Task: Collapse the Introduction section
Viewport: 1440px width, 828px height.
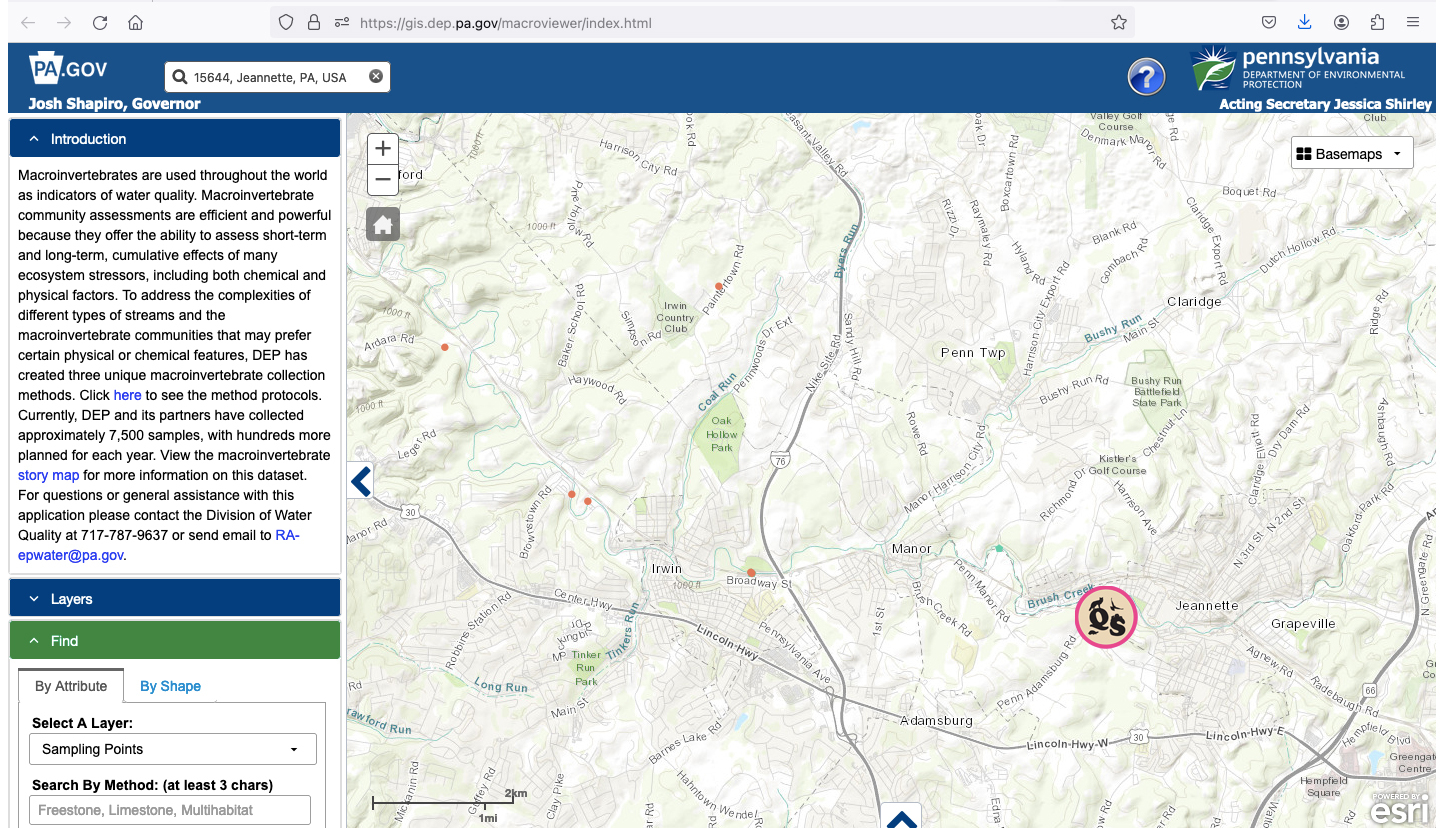Action: click(x=175, y=139)
